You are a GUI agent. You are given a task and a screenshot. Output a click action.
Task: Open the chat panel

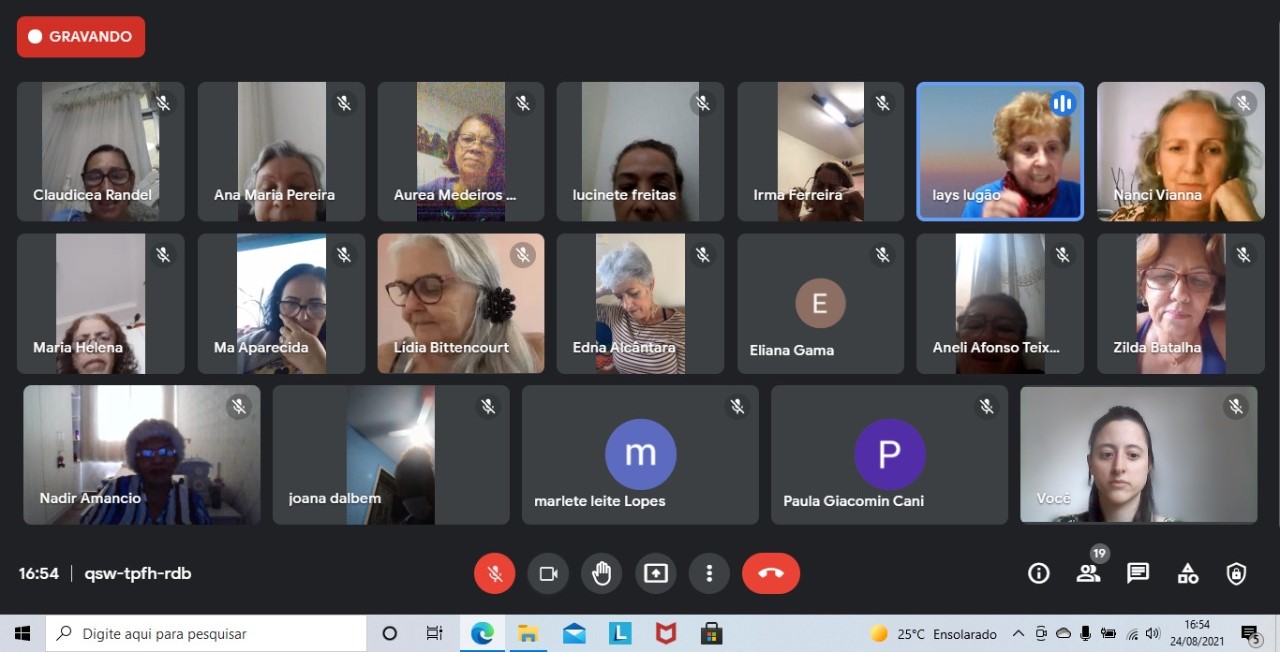(1138, 573)
